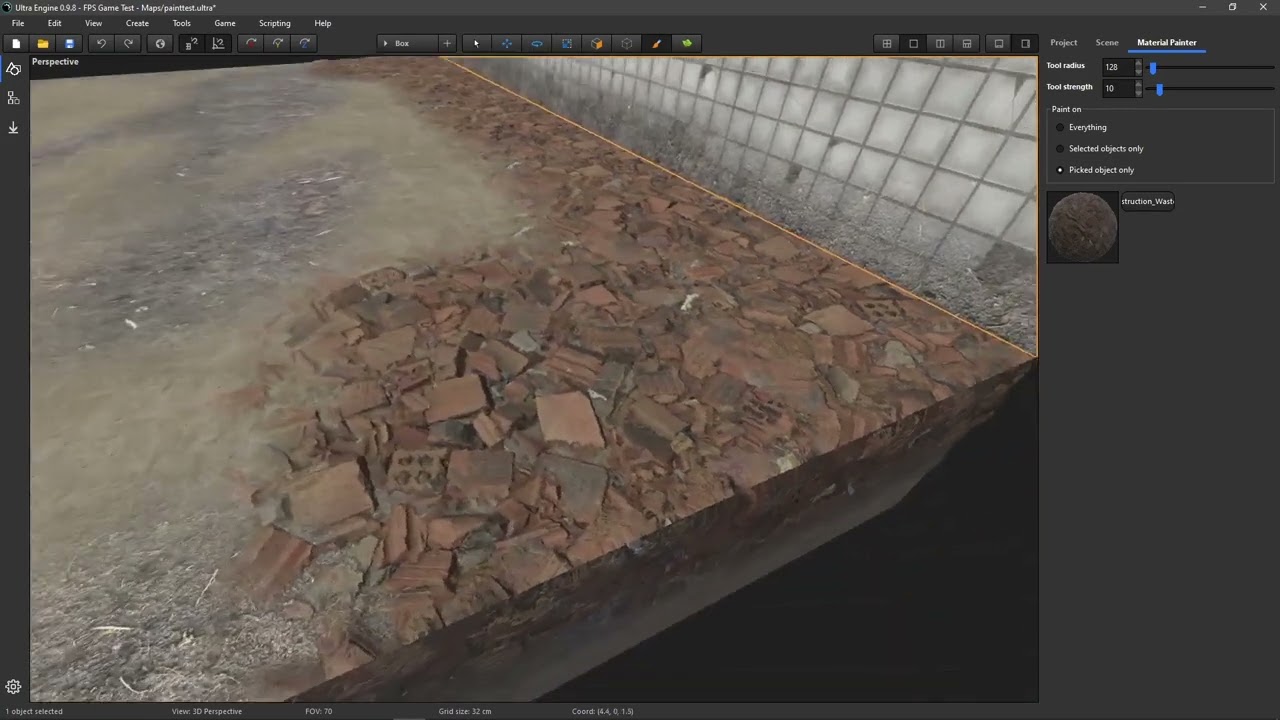The height and width of the screenshot is (720, 1280).
Task: Open the Create menu
Action: (x=137, y=23)
